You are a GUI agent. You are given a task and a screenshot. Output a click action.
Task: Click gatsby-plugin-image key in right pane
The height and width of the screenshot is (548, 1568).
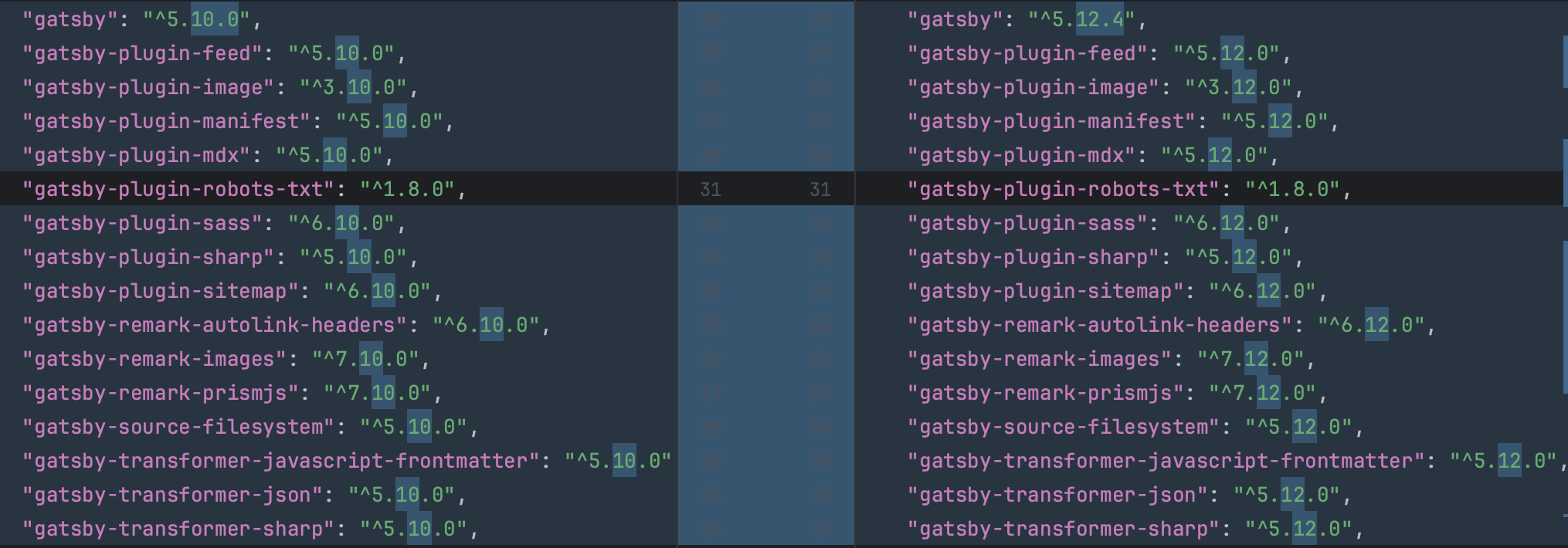tap(1033, 87)
